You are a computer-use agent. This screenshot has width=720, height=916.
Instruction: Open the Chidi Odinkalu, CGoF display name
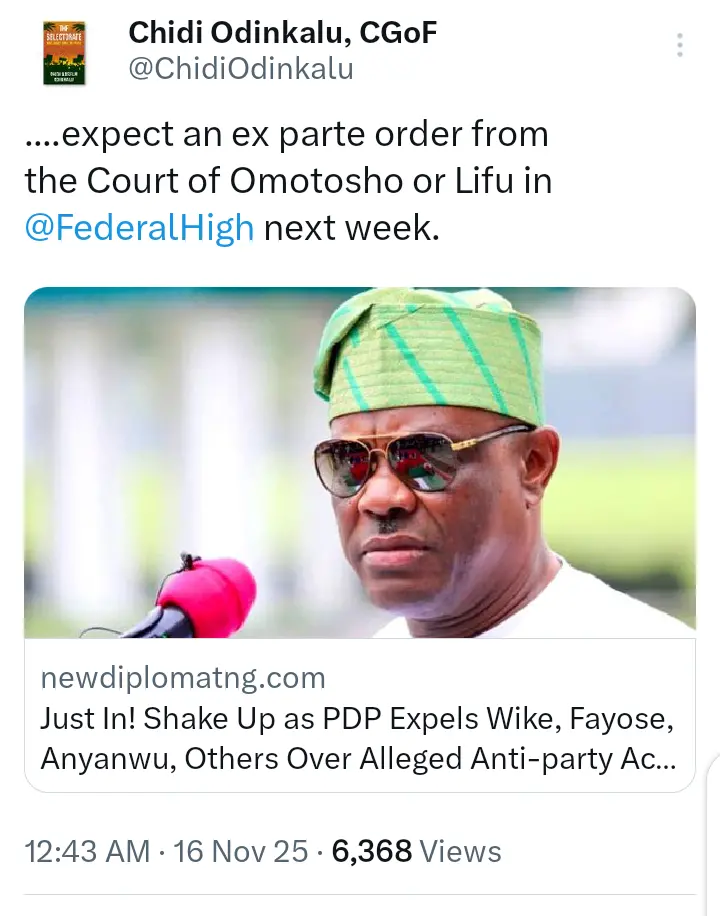click(283, 33)
